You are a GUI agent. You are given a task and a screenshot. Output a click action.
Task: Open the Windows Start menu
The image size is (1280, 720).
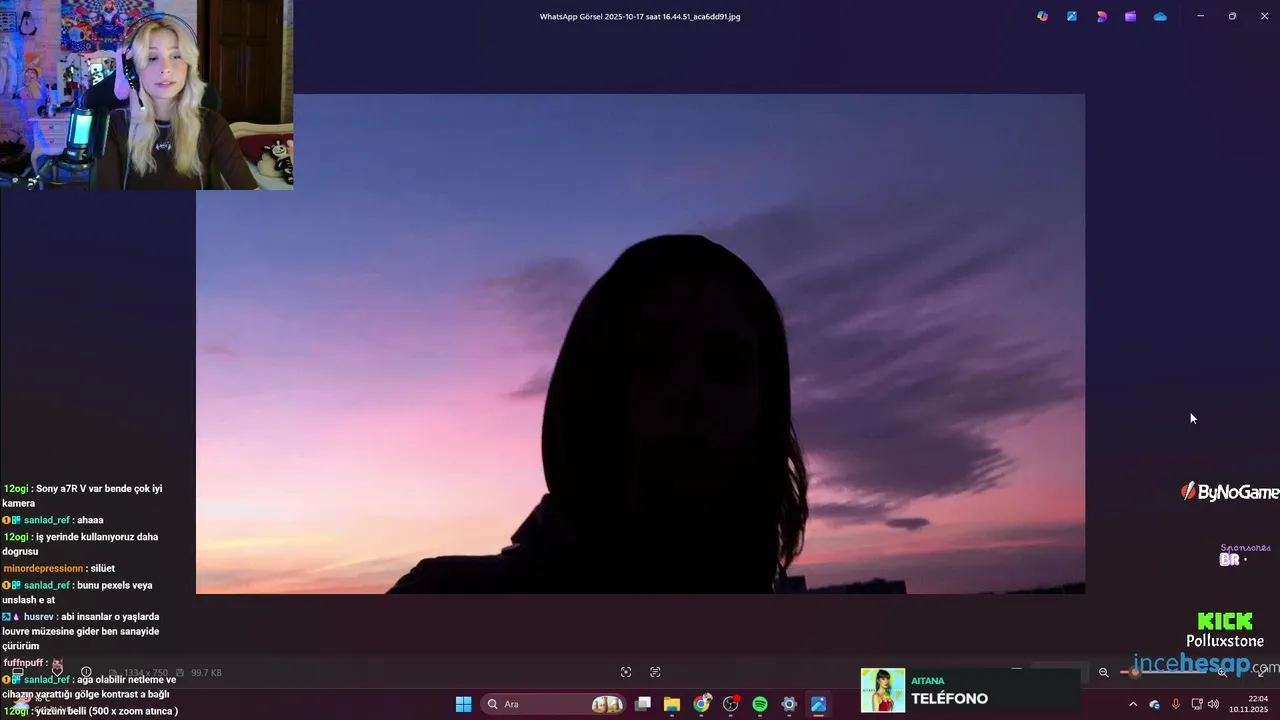pos(464,704)
